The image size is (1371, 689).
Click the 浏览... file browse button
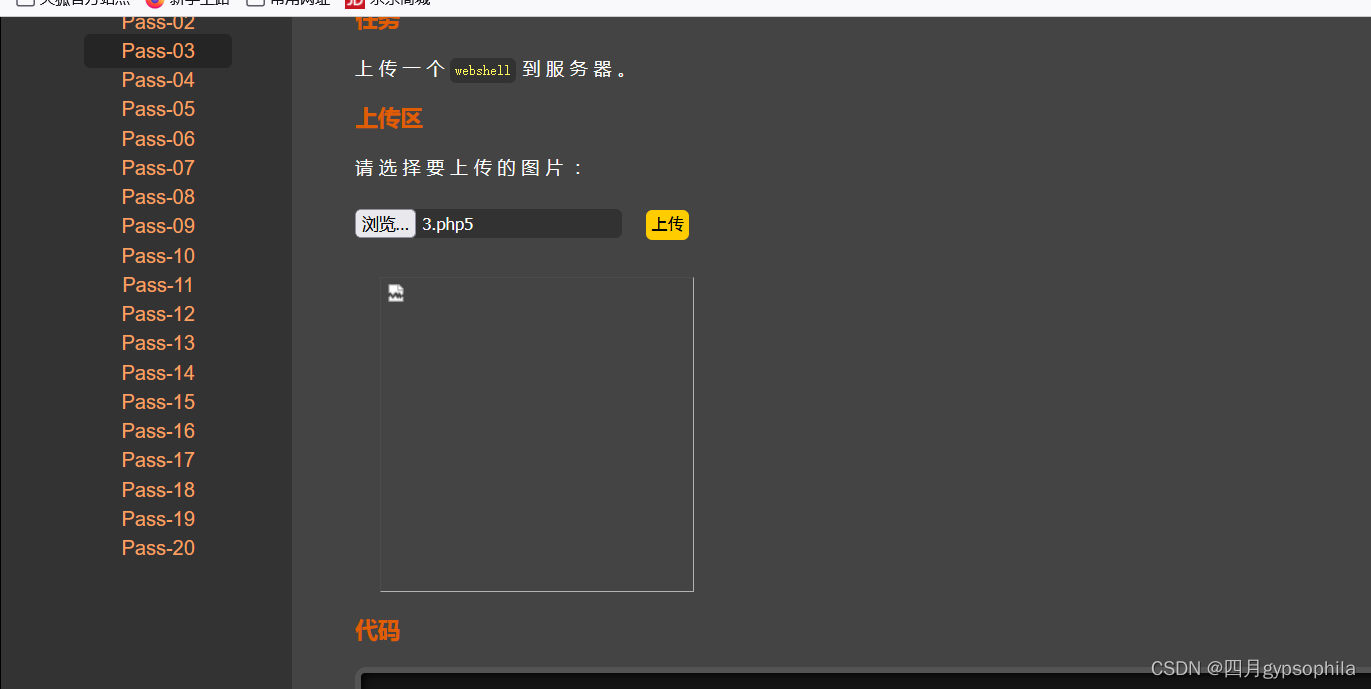click(385, 224)
